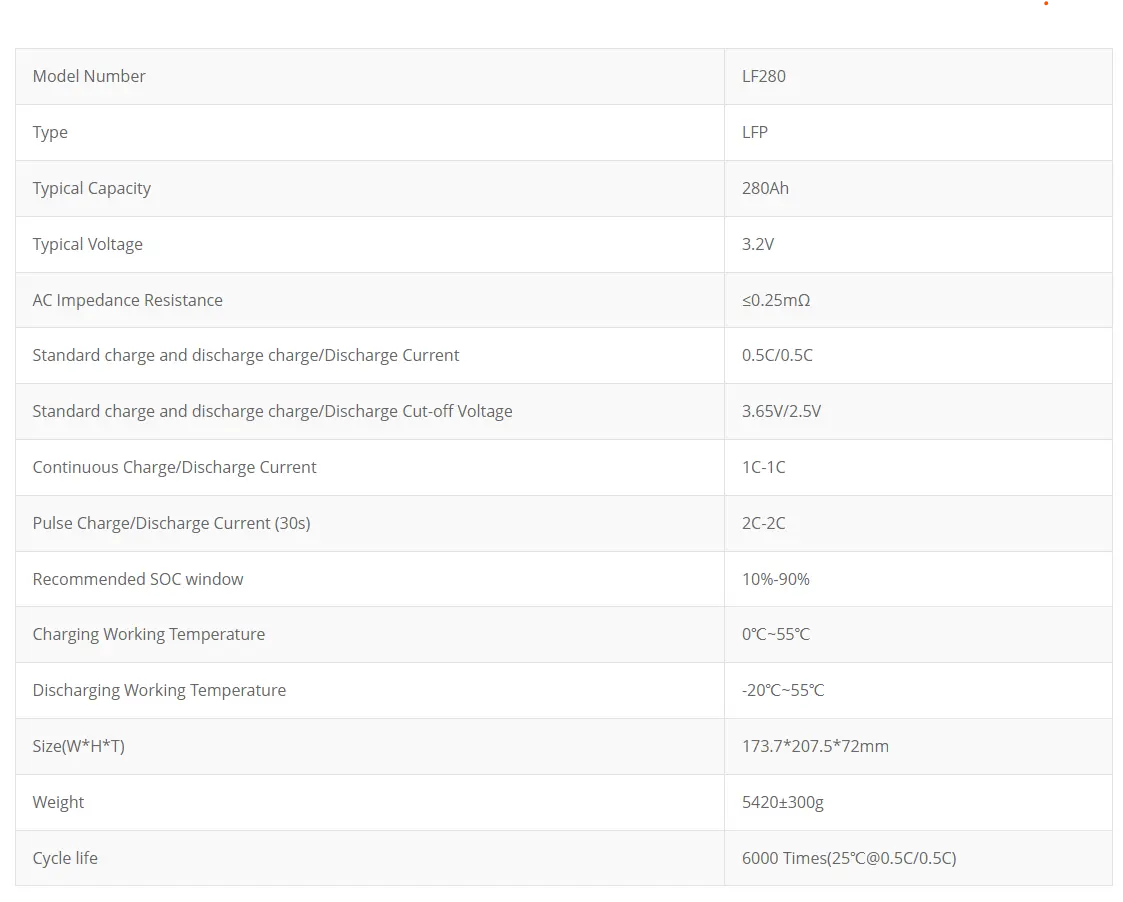This screenshot has width=1123, height=902.
Task: Click the 173.7*207.5*72mm size value
Action: click(815, 746)
